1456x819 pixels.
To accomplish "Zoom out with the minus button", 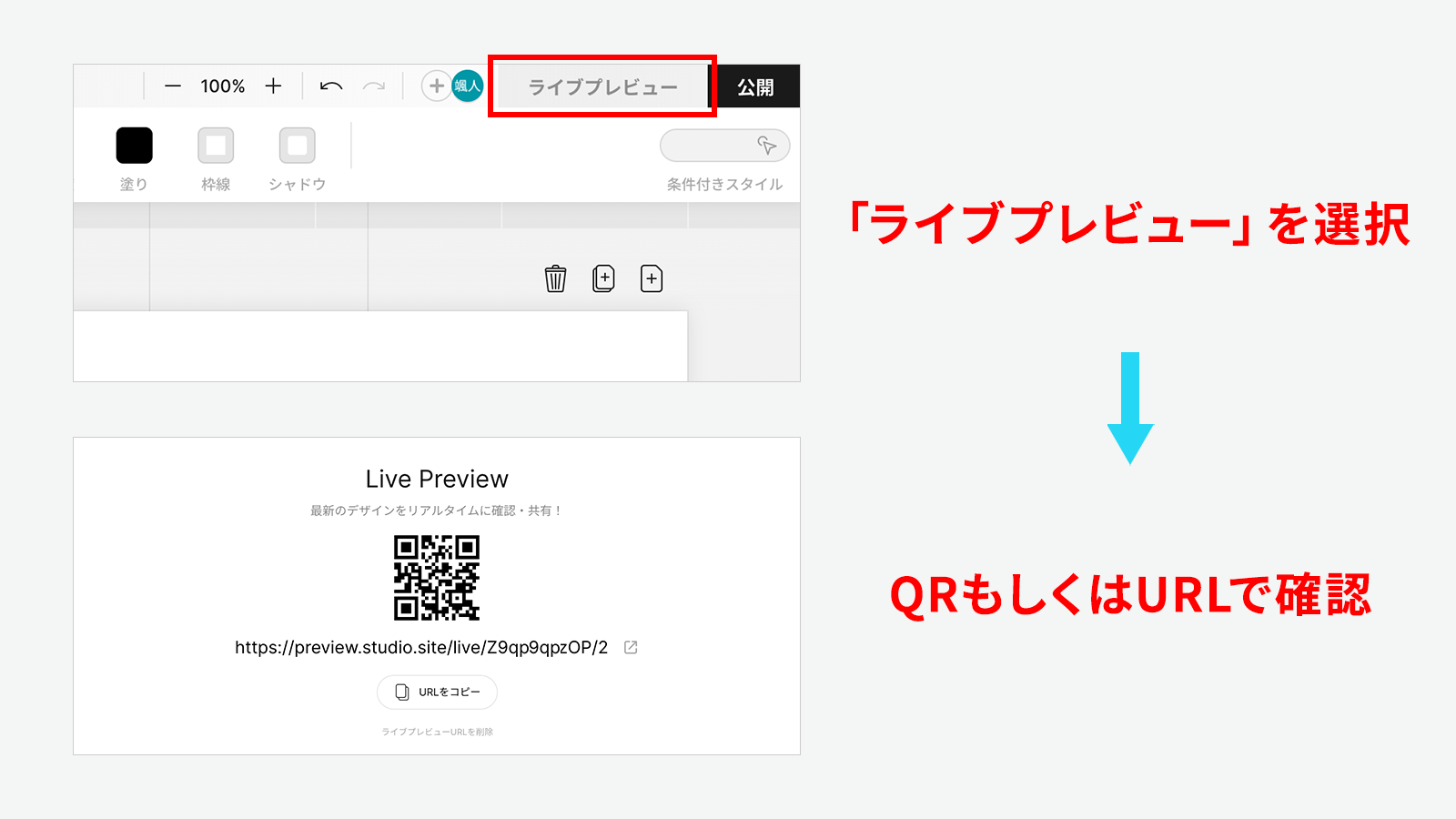I will click(173, 86).
